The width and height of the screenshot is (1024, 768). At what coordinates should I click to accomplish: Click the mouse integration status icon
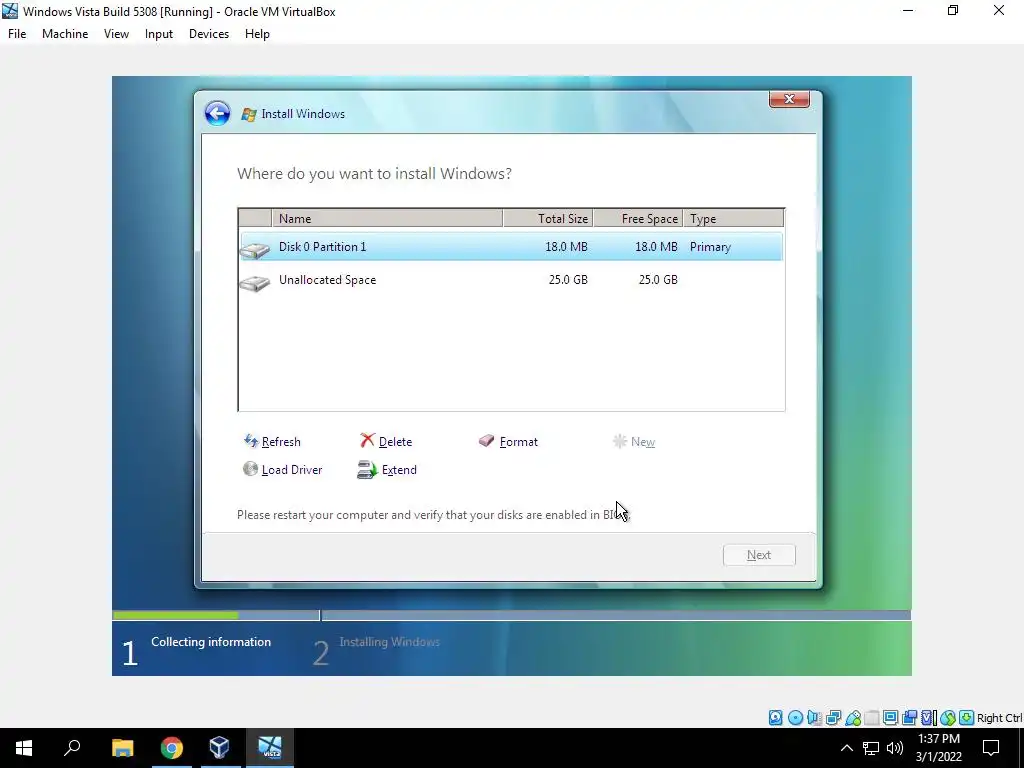[x=948, y=718]
